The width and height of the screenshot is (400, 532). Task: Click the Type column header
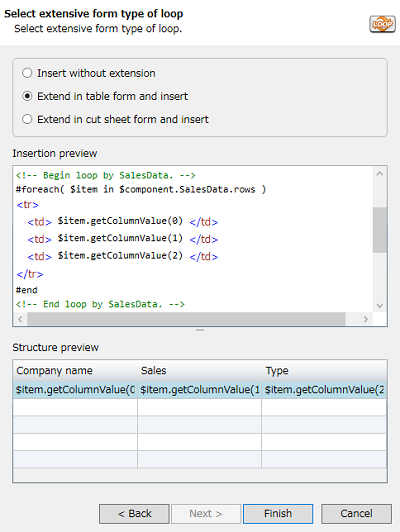click(324, 370)
